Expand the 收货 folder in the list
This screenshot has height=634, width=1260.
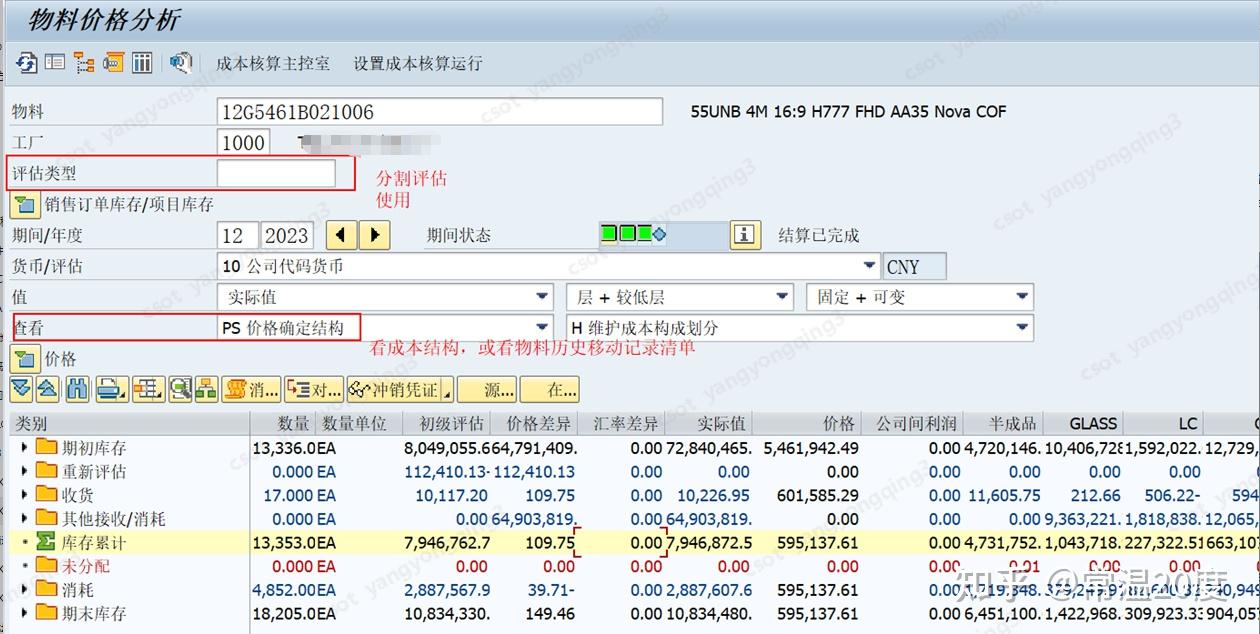point(24,495)
